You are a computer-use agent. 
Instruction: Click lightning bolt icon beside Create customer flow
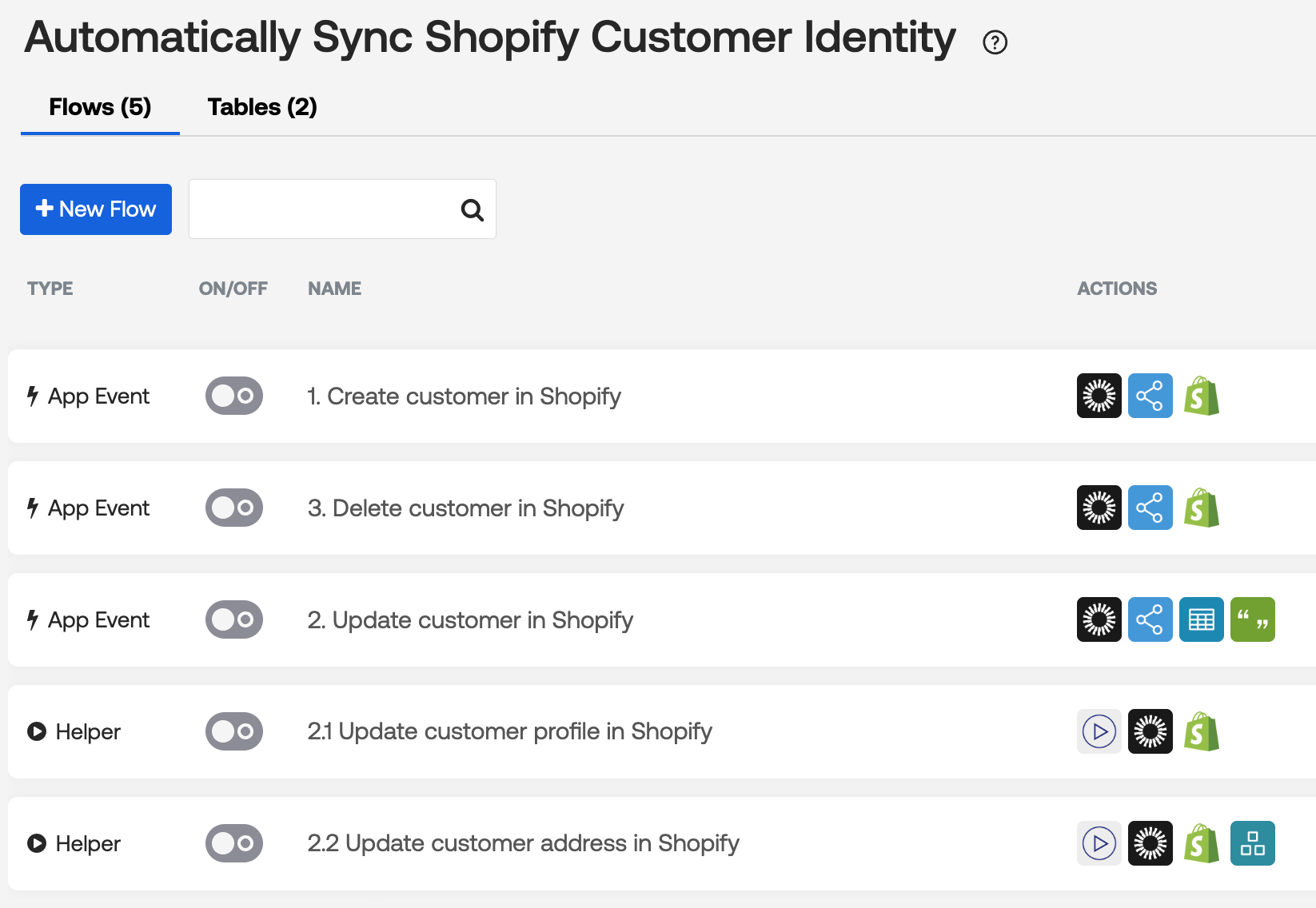click(x=33, y=396)
